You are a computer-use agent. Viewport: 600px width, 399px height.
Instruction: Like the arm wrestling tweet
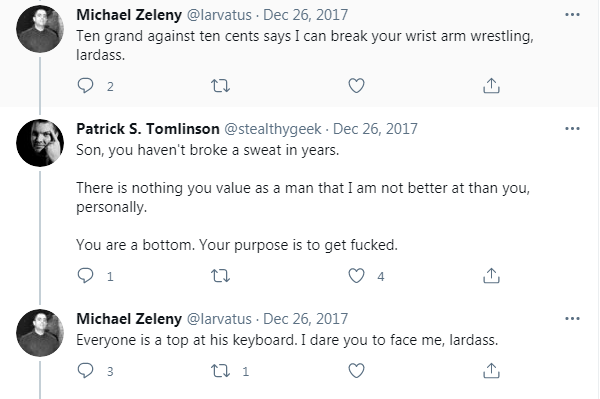(356, 86)
